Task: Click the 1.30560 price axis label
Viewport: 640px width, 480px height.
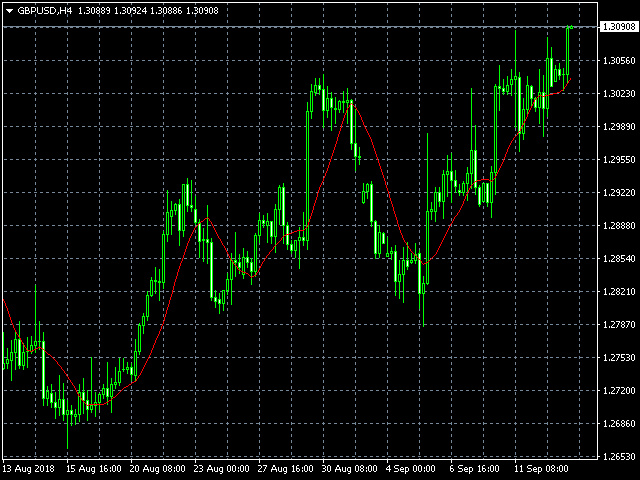Action: pyautogui.click(x=619, y=61)
